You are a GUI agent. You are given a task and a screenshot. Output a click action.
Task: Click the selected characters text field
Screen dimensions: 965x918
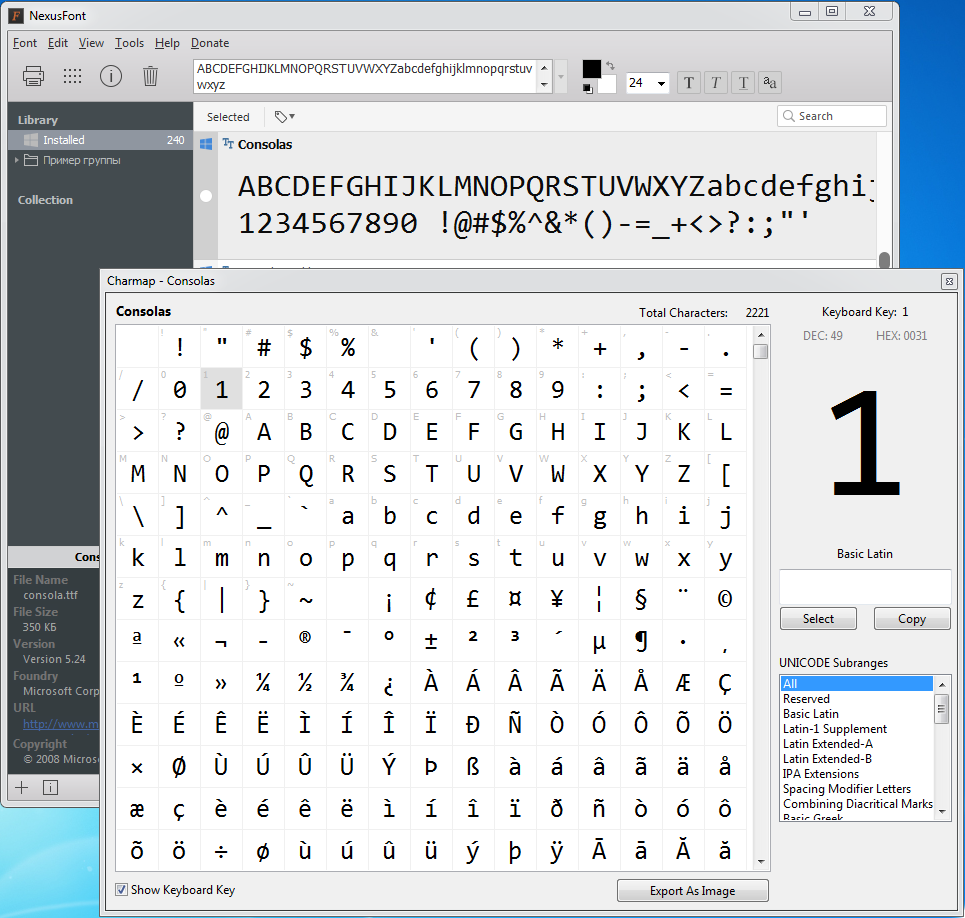point(865,586)
